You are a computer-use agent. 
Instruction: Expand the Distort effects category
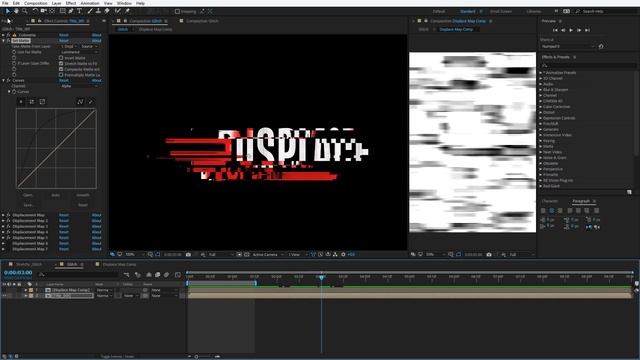541,112
